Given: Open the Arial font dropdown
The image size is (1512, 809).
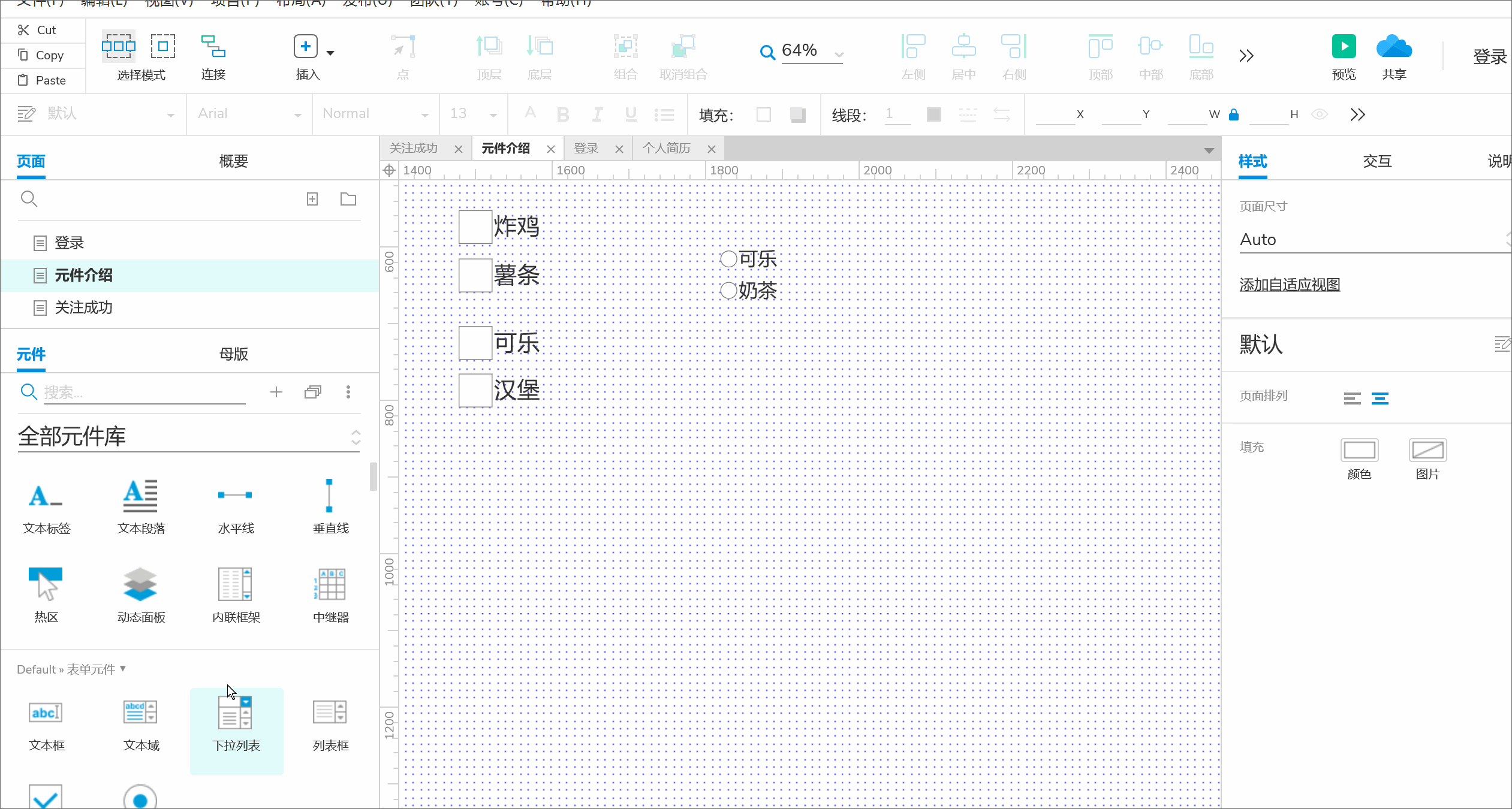Looking at the screenshot, I should tap(297, 114).
